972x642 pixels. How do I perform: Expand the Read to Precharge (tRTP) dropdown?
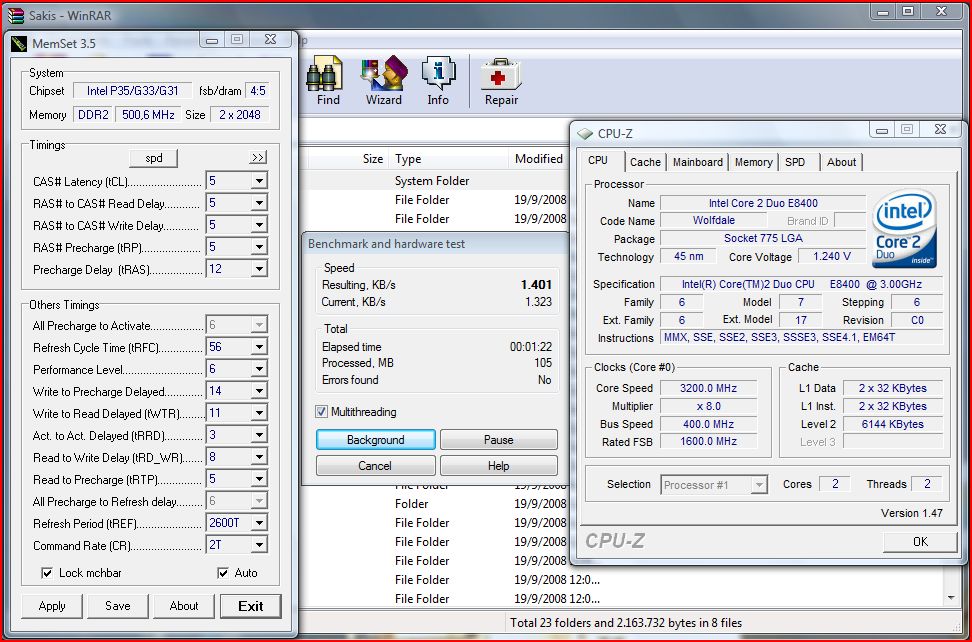tap(259, 479)
